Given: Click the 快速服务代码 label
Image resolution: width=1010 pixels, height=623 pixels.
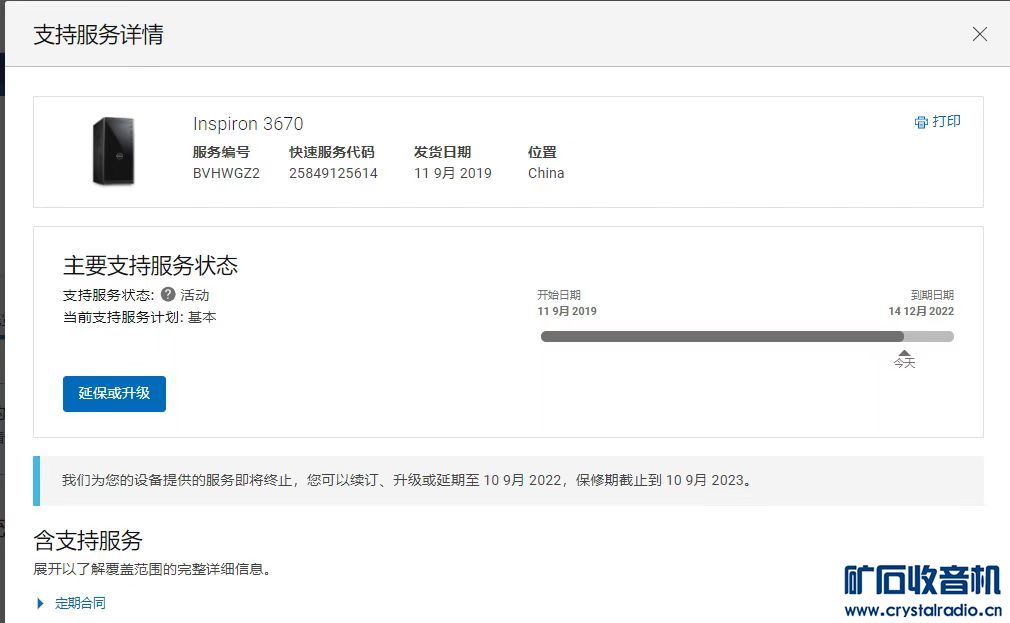Looking at the screenshot, I should click(x=332, y=152).
